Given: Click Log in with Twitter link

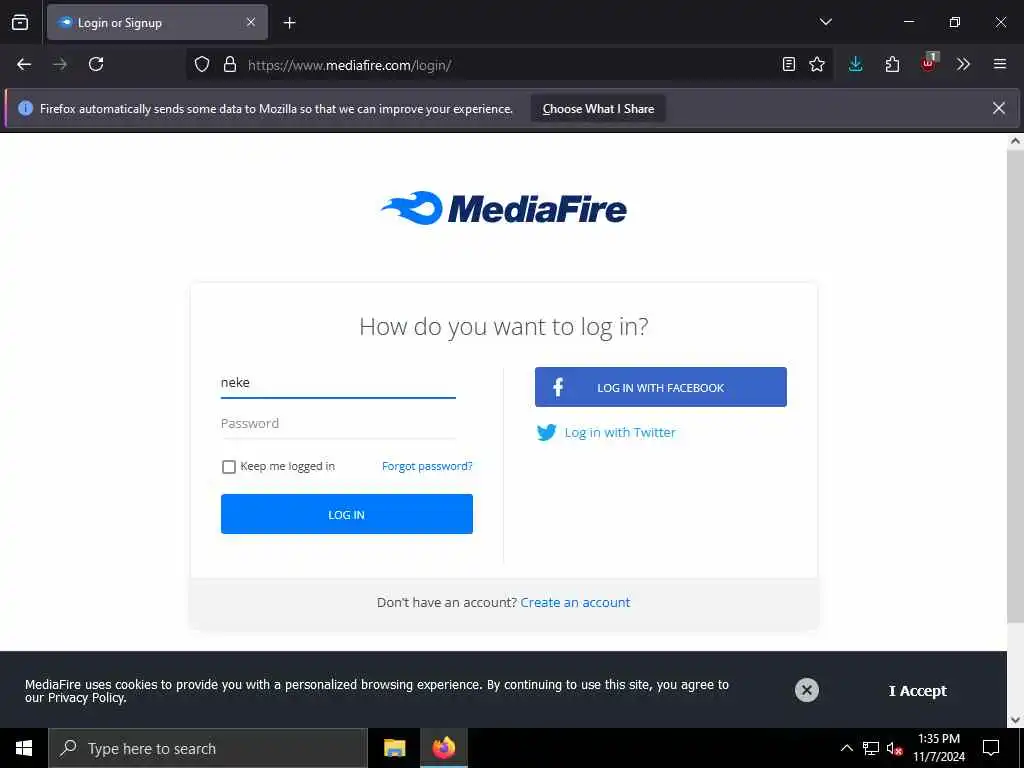Looking at the screenshot, I should (606, 432).
